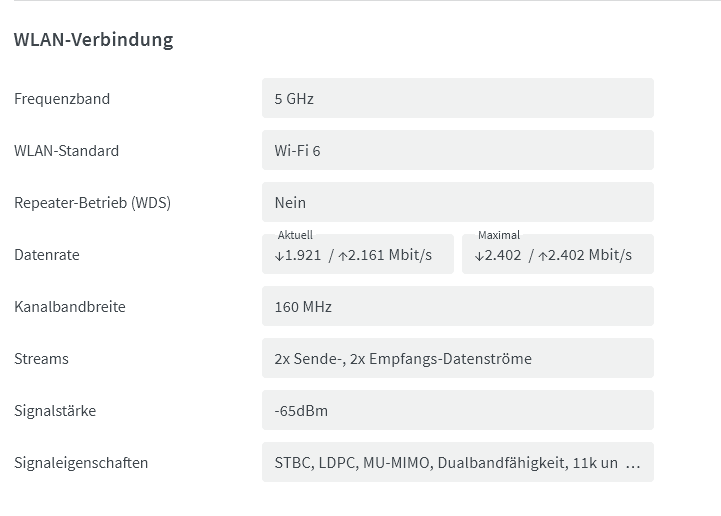Click the upload arrow in the Aktuell data rate
The image size is (721, 516).
(x=343, y=256)
